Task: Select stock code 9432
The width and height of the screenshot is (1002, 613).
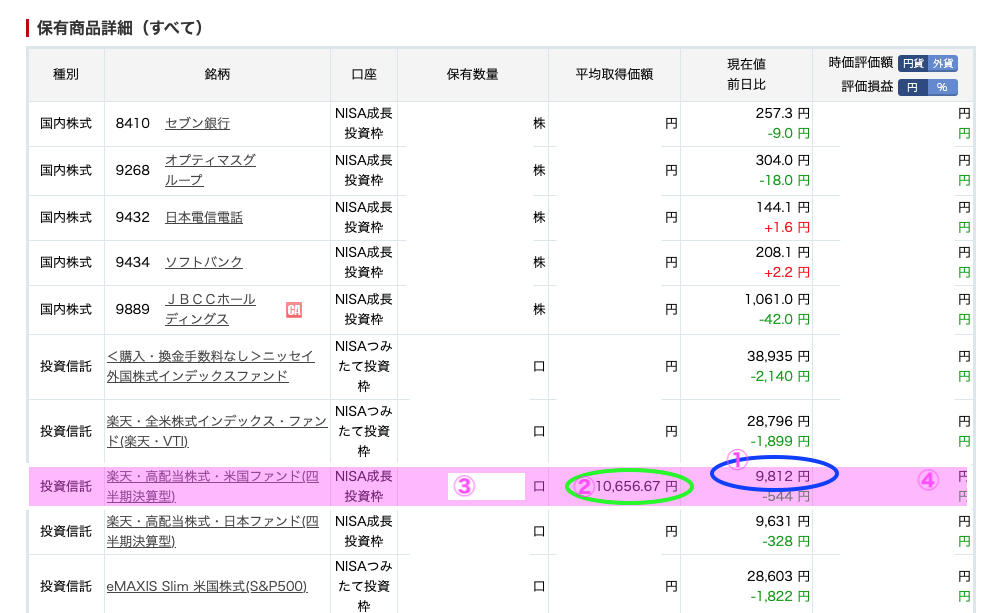Action: tap(132, 217)
